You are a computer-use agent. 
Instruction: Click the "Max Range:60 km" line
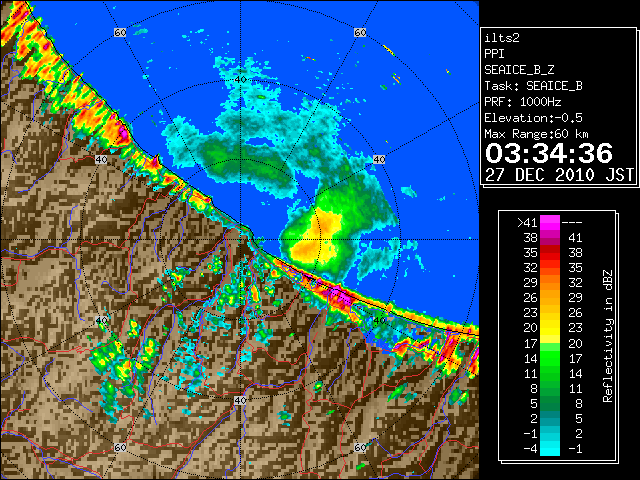(x=536, y=134)
